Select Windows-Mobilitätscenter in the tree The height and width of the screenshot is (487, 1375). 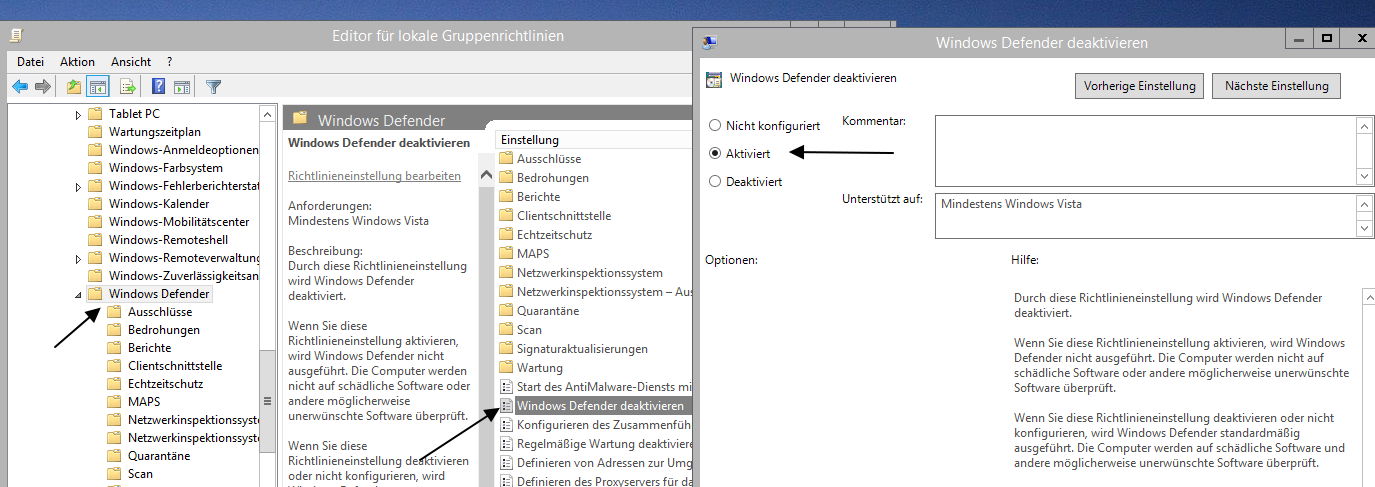[179, 222]
